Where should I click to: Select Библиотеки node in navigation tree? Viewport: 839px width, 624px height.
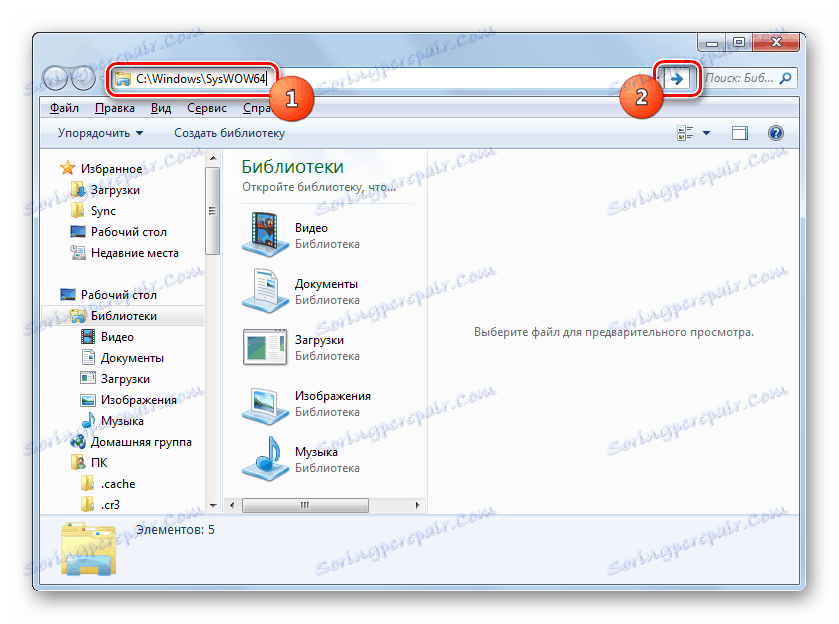coord(124,316)
